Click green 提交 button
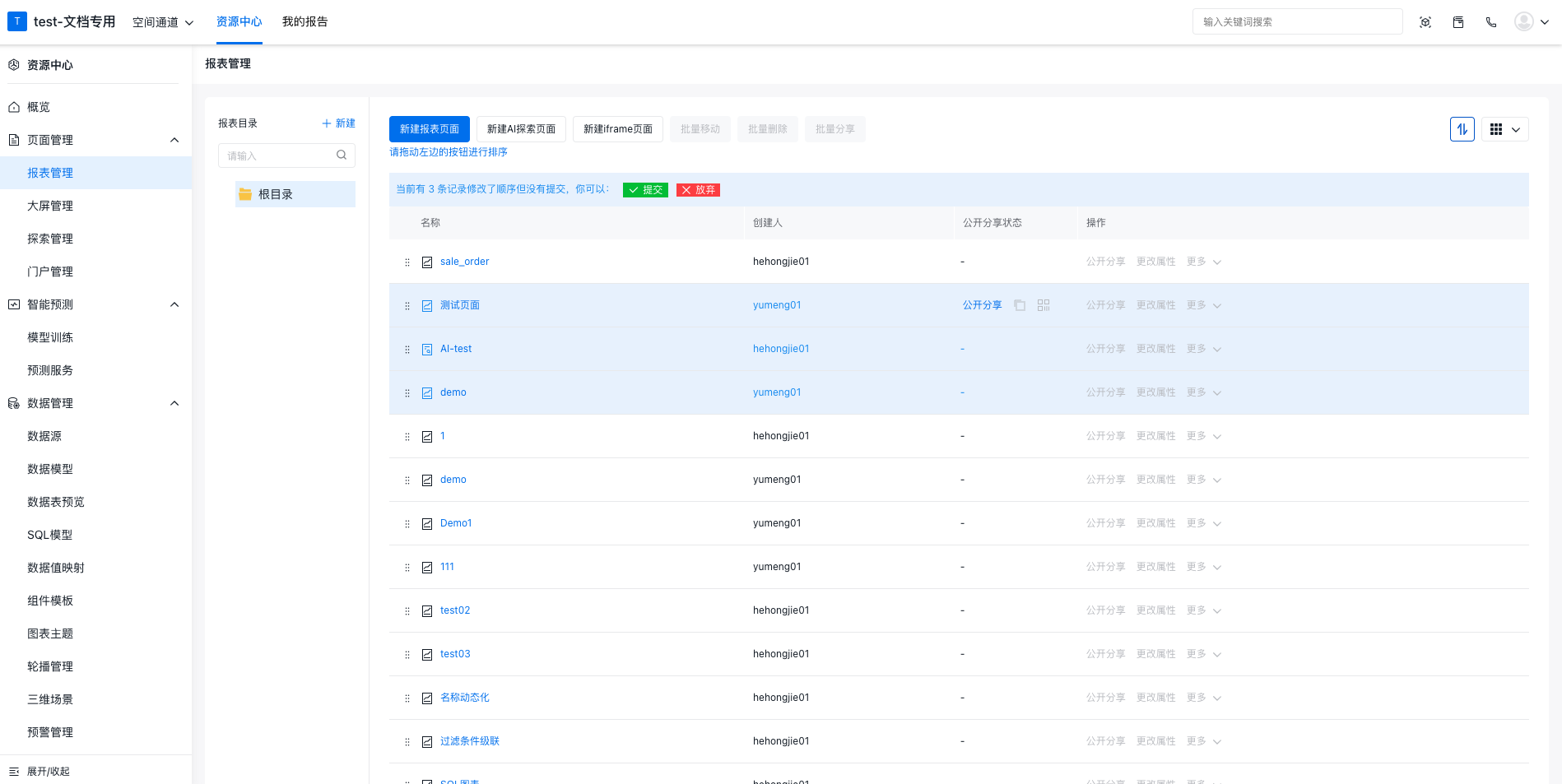Screen dimensions: 1562x784 pos(645,190)
